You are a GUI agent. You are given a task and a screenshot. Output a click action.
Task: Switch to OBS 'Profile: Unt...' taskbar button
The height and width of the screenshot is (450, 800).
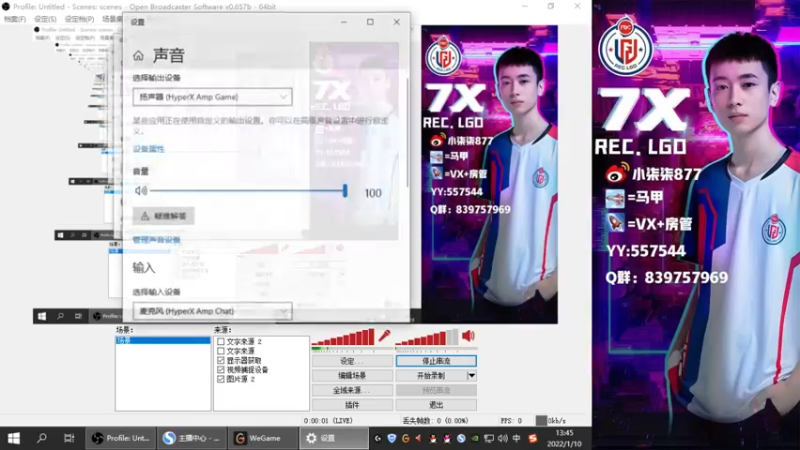[120, 438]
